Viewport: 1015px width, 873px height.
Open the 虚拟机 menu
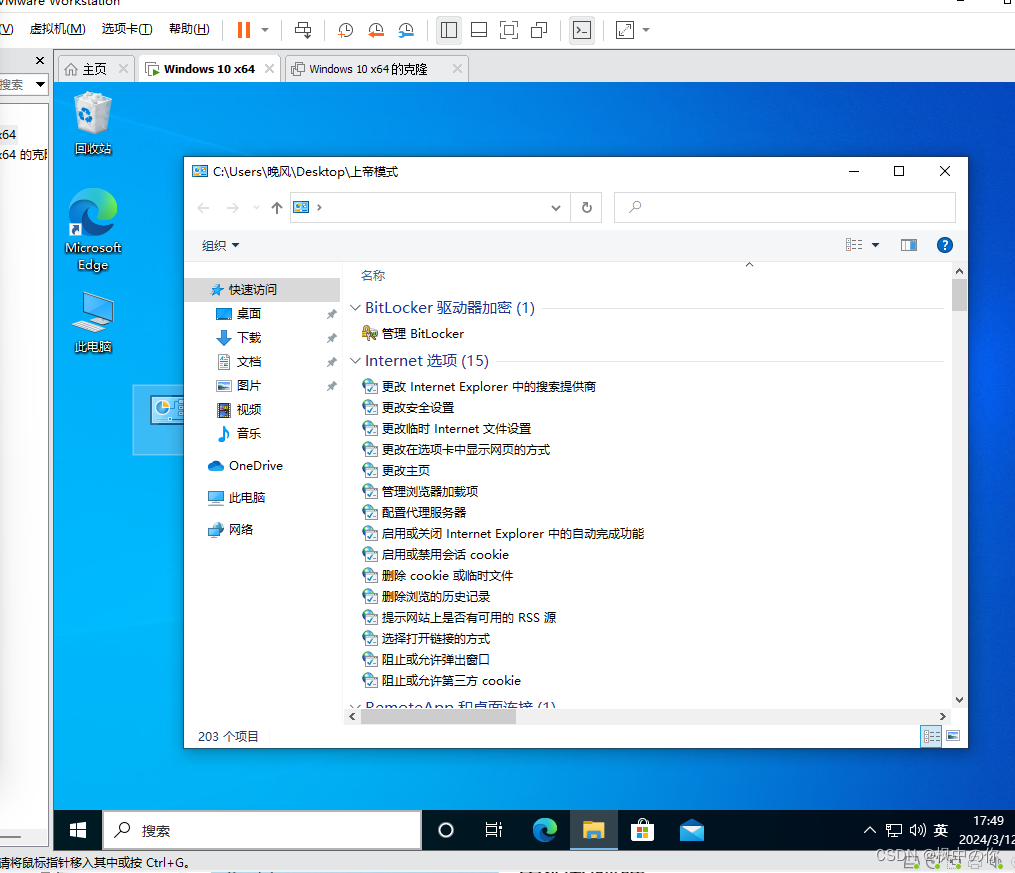coord(57,28)
